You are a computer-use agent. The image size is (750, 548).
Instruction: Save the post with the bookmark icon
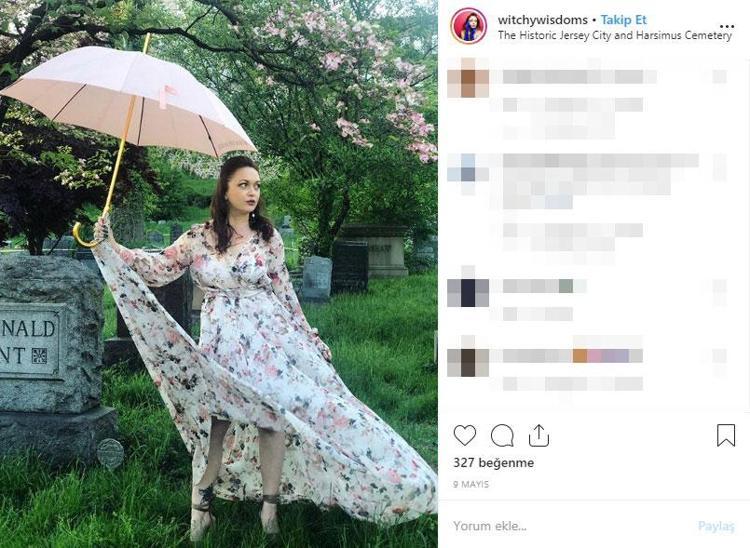[x=726, y=435]
